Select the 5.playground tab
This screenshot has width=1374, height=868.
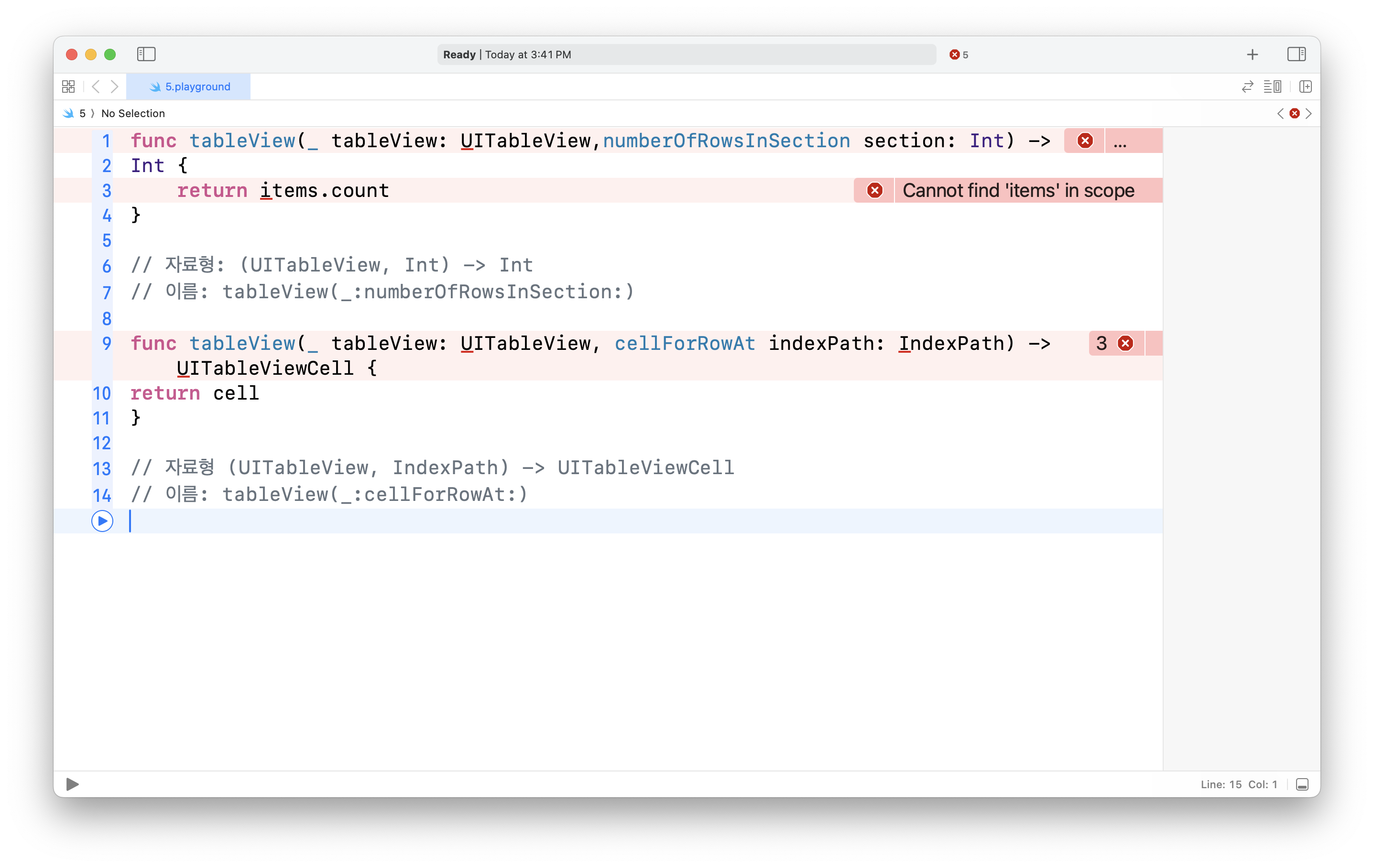189,86
